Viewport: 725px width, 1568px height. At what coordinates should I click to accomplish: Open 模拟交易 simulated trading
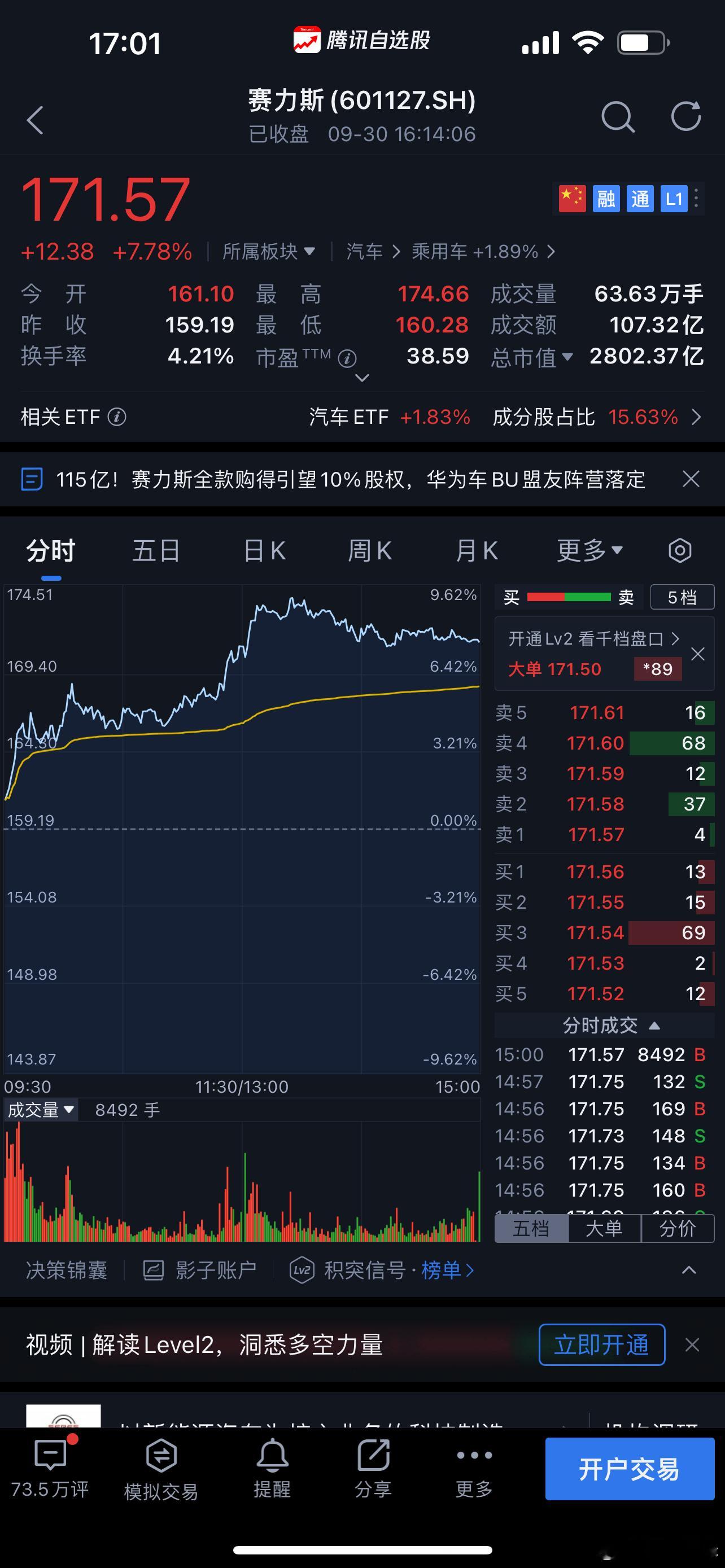pos(161,1469)
